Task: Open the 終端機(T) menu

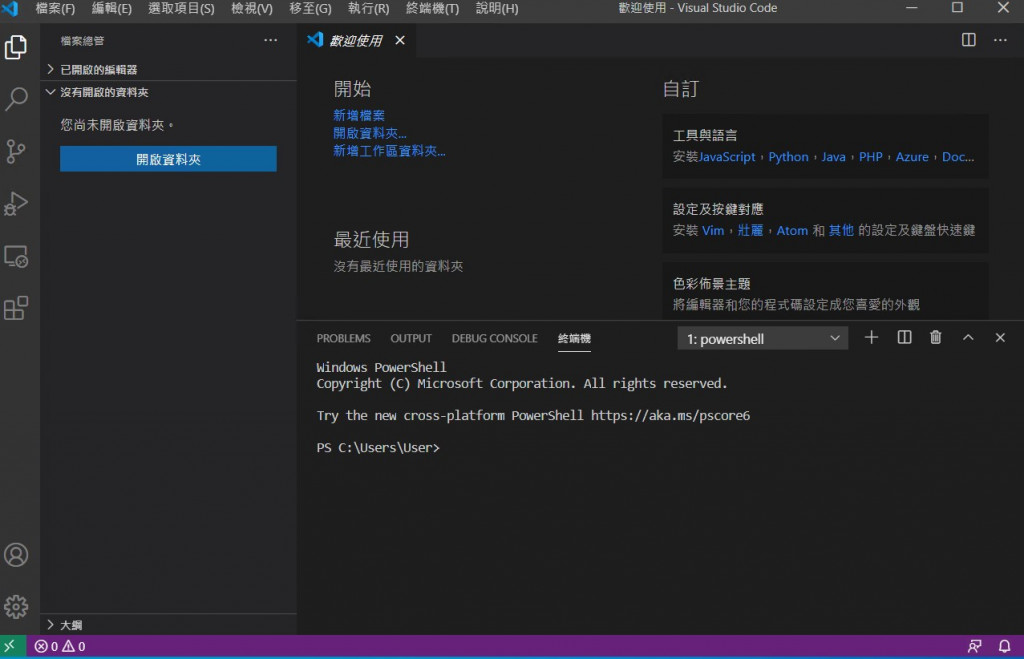Action: [x=432, y=8]
